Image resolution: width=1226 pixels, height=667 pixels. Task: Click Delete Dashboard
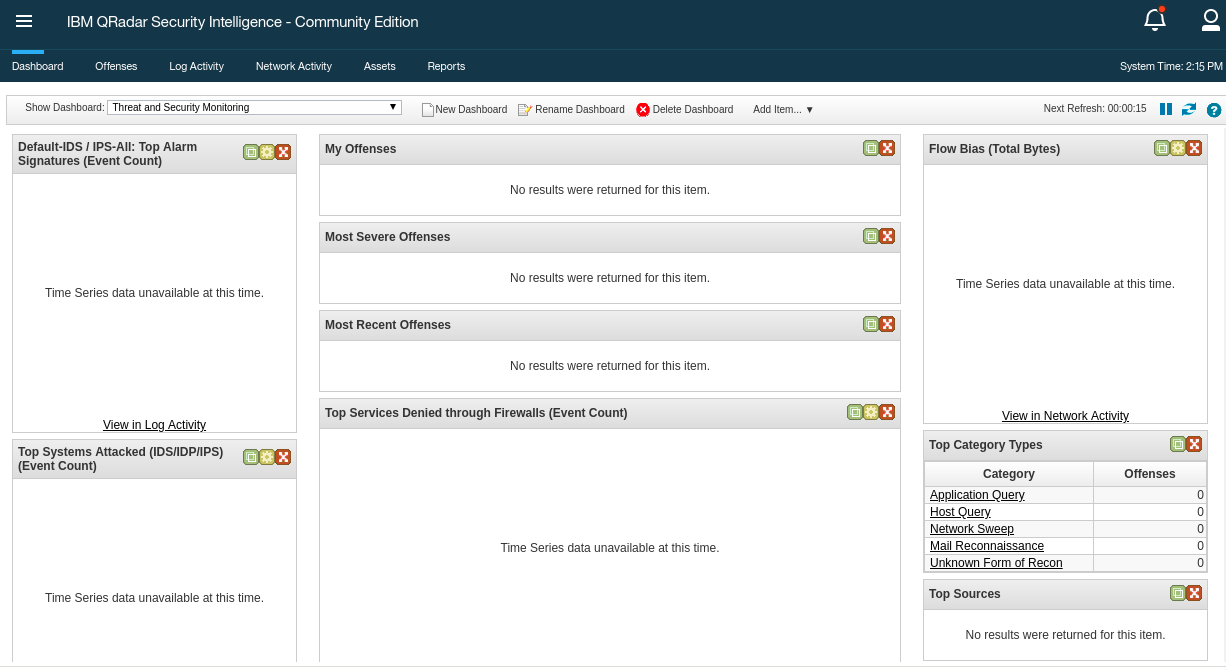tap(685, 110)
